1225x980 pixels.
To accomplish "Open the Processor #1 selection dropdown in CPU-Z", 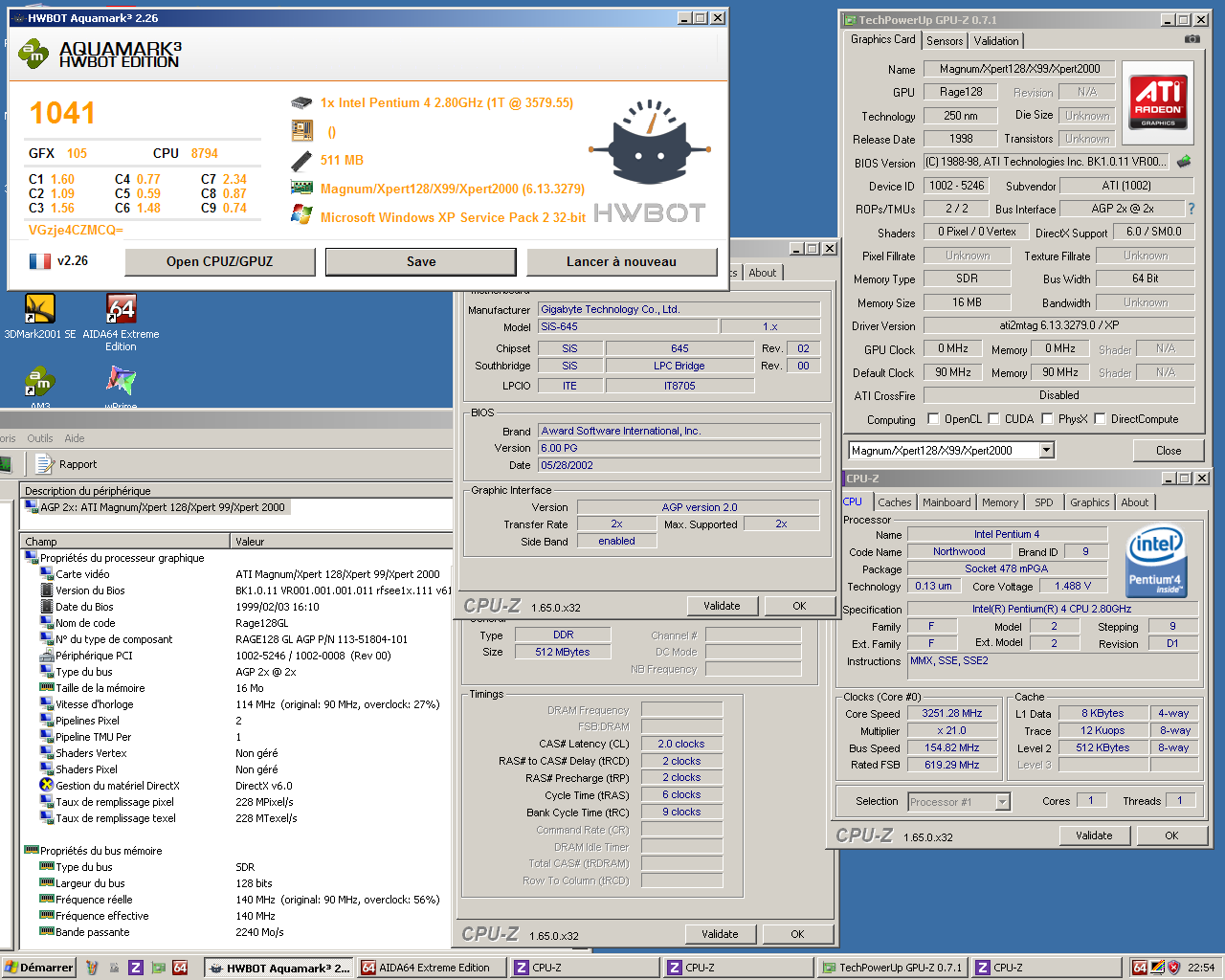I will 1002,802.
